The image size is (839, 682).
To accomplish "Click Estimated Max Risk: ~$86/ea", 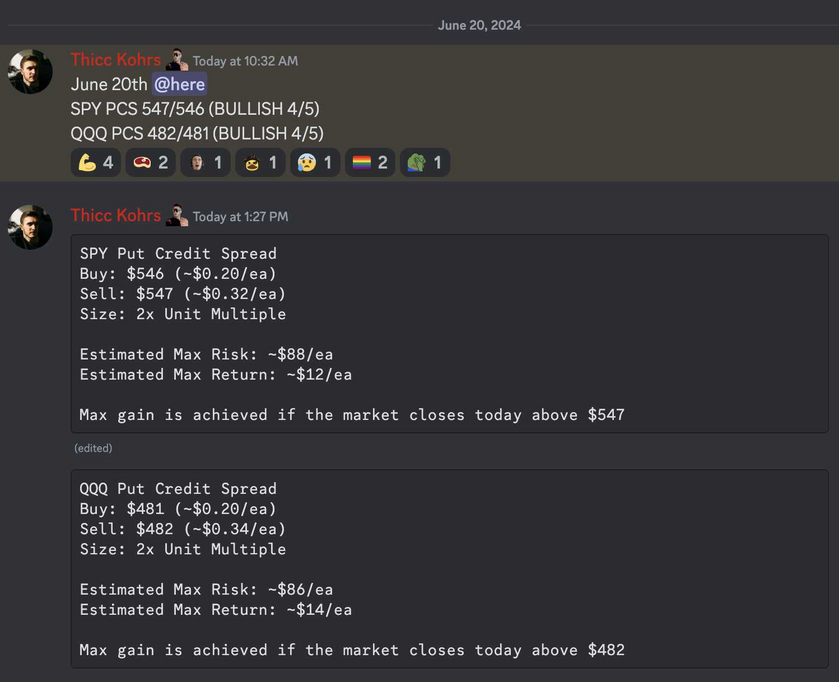I will tap(207, 590).
